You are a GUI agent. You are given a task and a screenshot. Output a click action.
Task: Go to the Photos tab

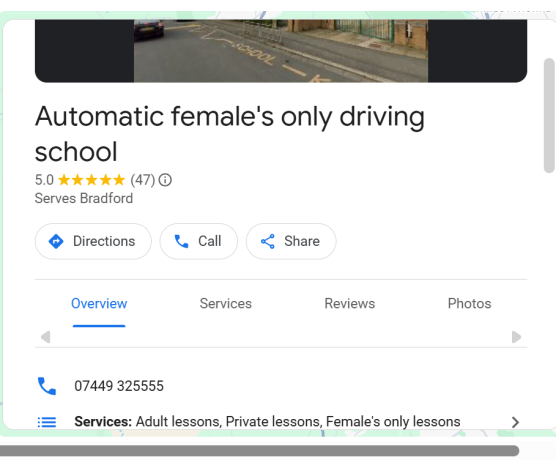[469, 304]
